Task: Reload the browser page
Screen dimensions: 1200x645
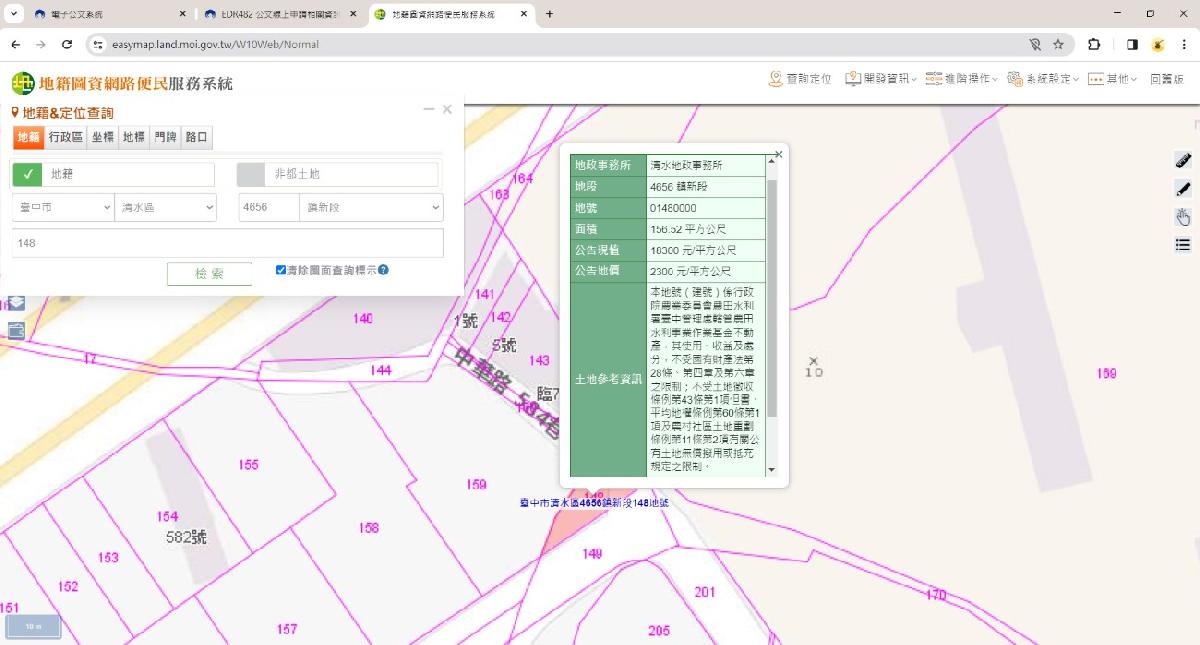Action: (x=67, y=44)
